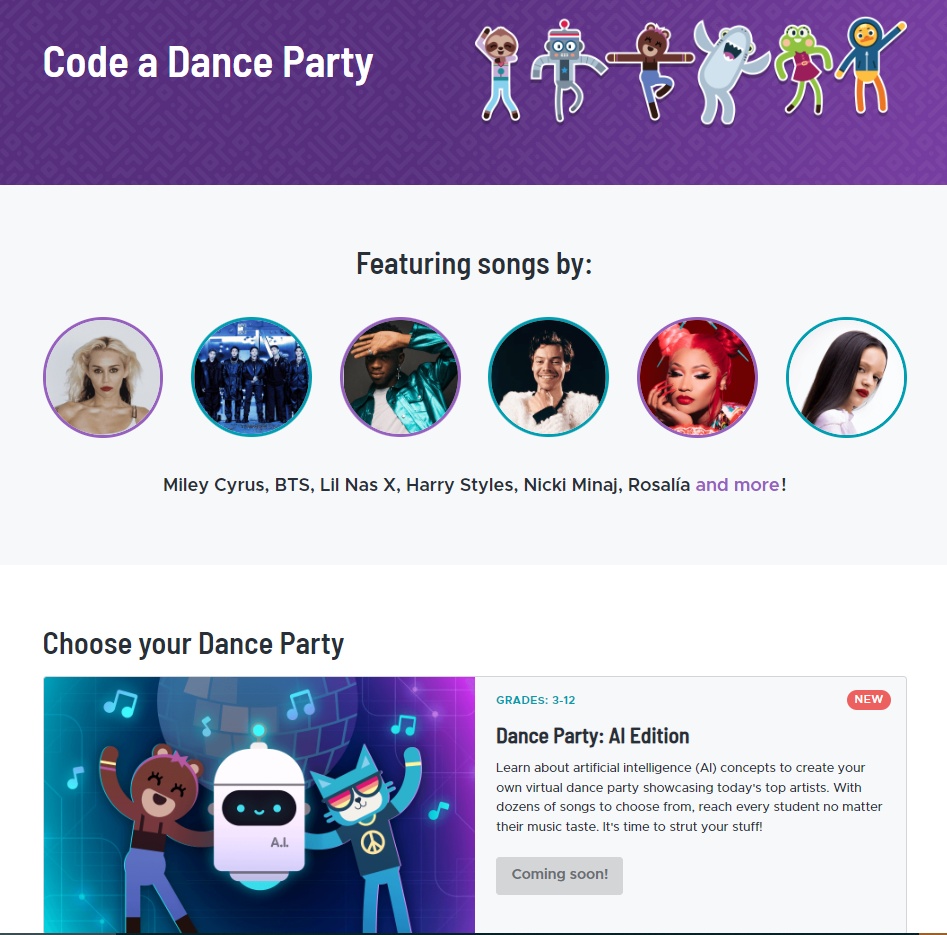Open the Harry Styles artist photo
Image resolution: width=947 pixels, height=935 pixels.
(548, 377)
